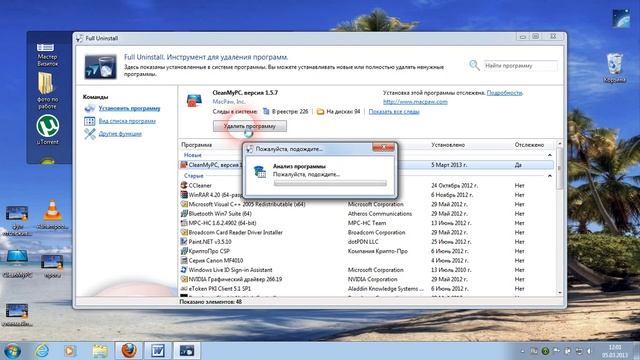Open Другие функции link
This screenshot has width=640, height=360.
(x=120, y=134)
